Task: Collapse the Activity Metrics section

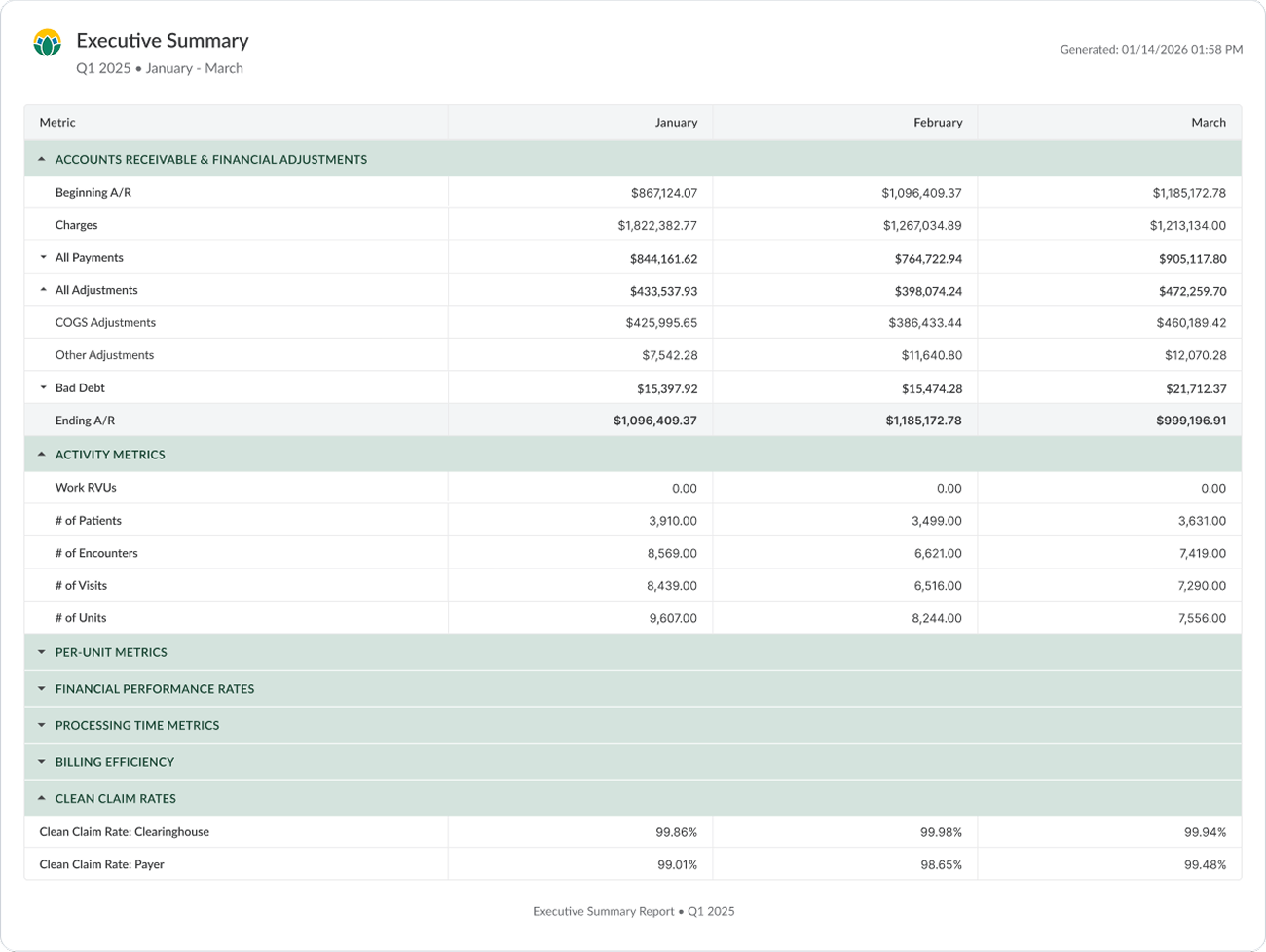Action: tap(42, 455)
